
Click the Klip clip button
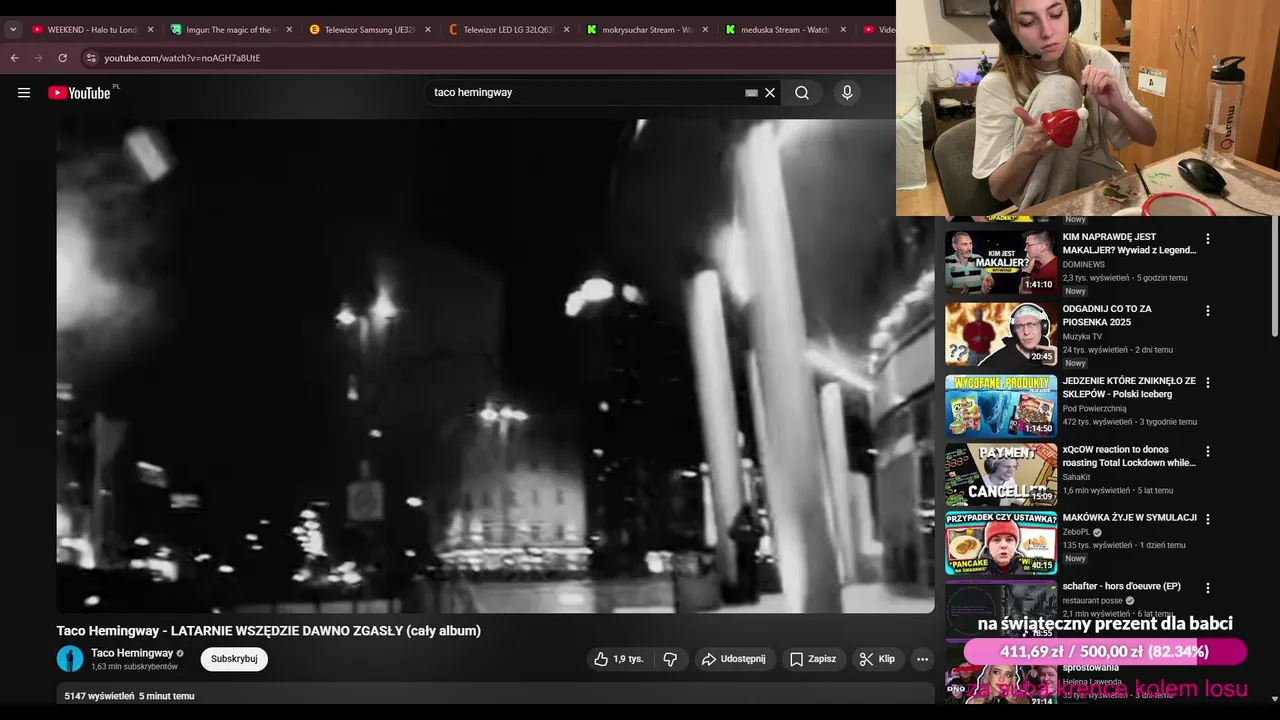[877, 659]
